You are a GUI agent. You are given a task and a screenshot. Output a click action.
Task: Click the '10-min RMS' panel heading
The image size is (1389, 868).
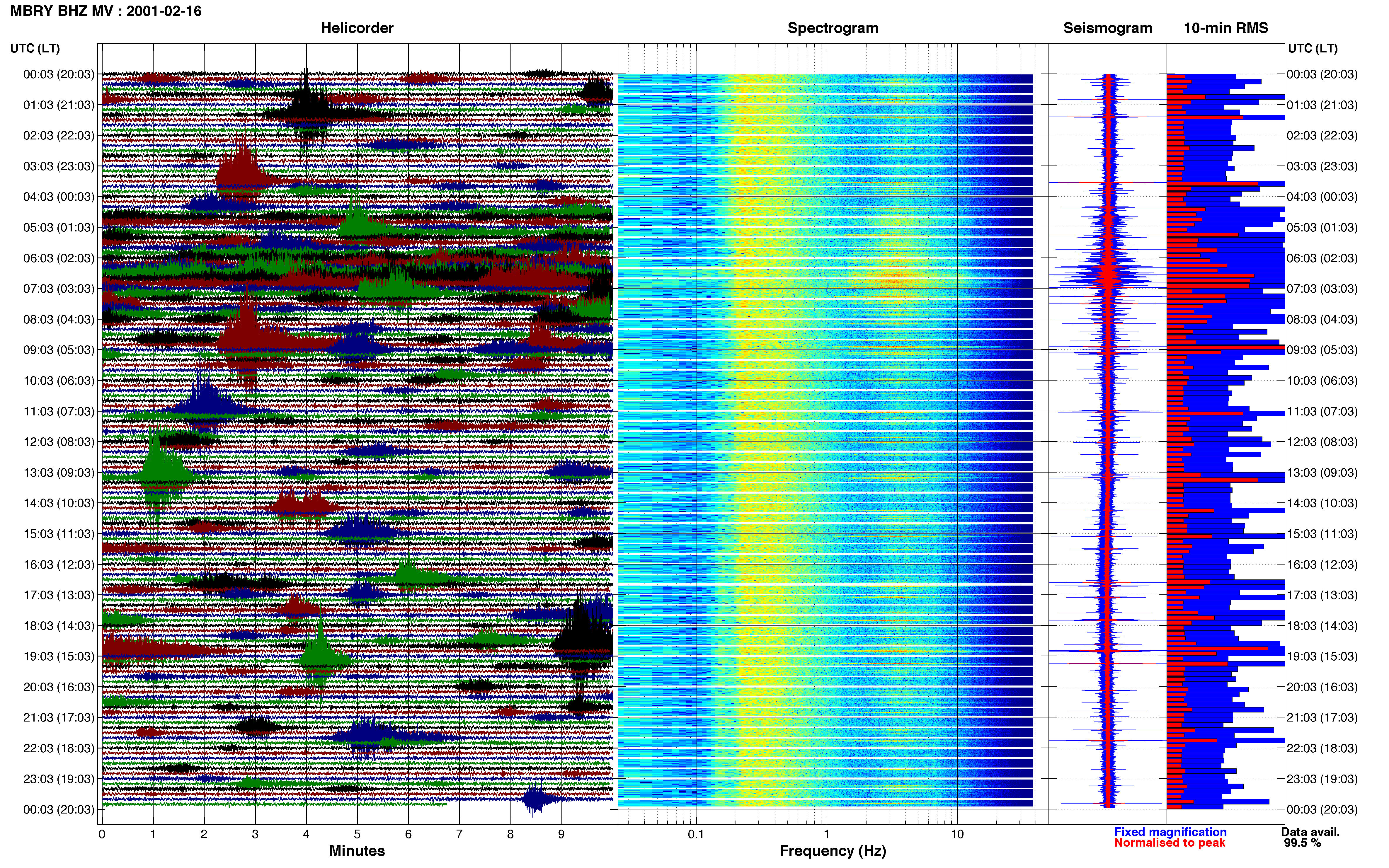1226,28
